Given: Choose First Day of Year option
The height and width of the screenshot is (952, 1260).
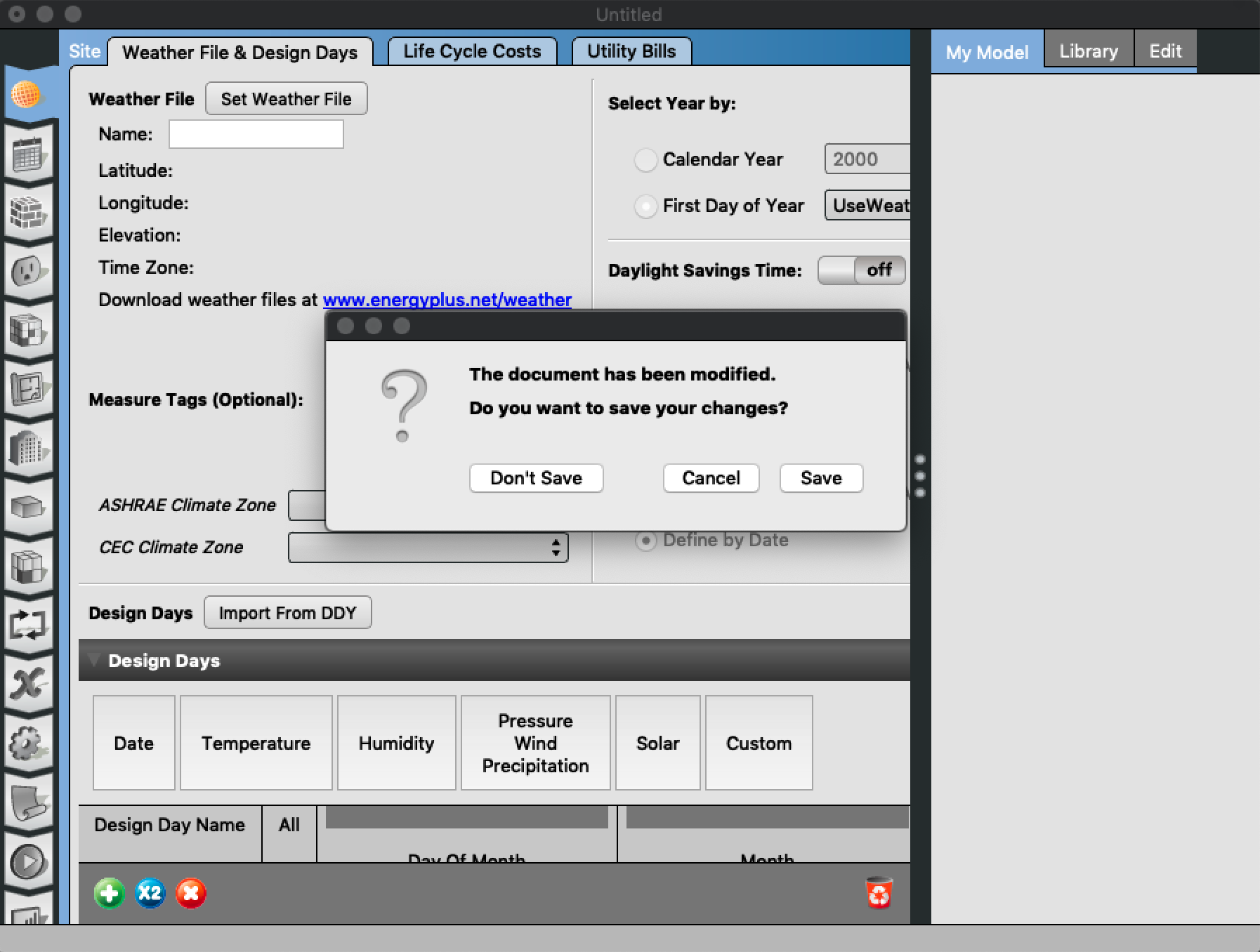Looking at the screenshot, I should tap(645, 206).
